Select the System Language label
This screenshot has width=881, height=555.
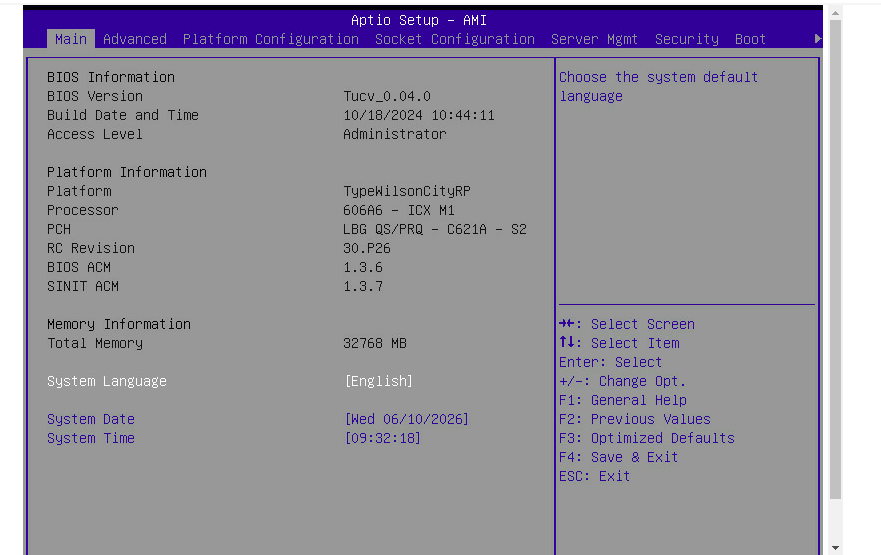(x=107, y=381)
